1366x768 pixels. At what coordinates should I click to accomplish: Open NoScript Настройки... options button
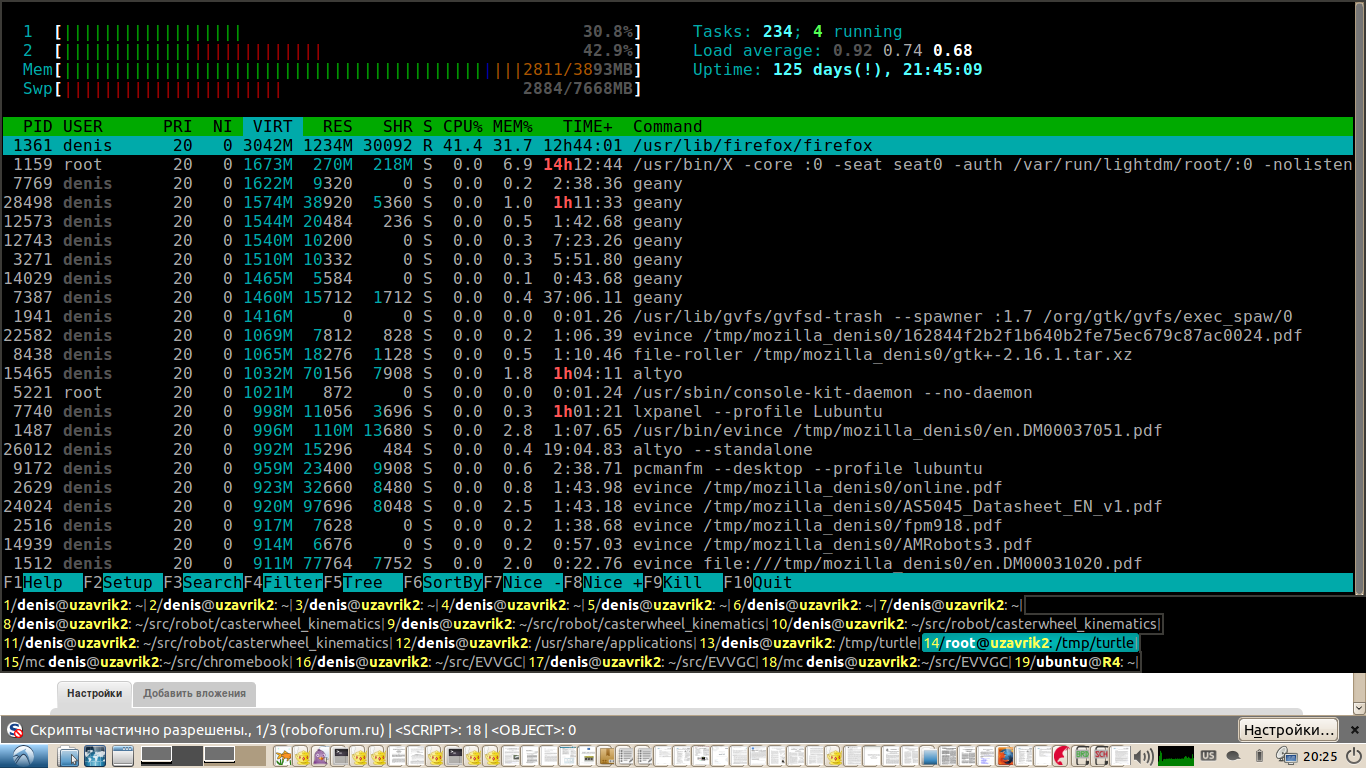[1288, 729]
